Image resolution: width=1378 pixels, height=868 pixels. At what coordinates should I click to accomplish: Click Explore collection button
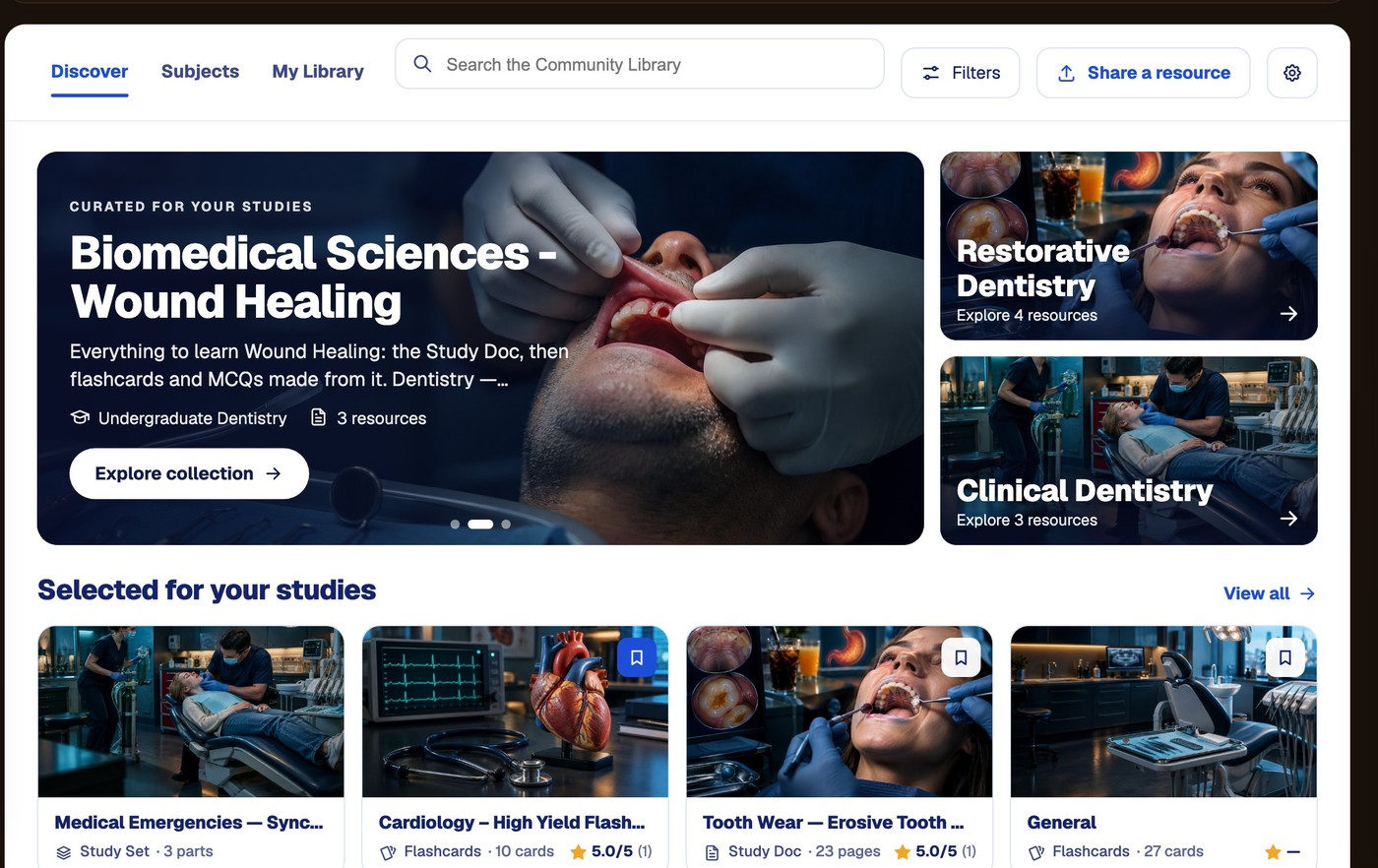189,473
